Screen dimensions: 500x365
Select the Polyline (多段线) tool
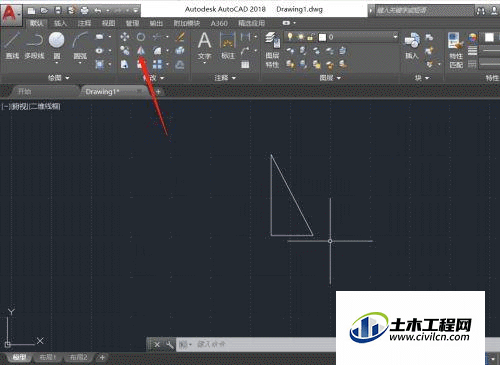point(34,45)
